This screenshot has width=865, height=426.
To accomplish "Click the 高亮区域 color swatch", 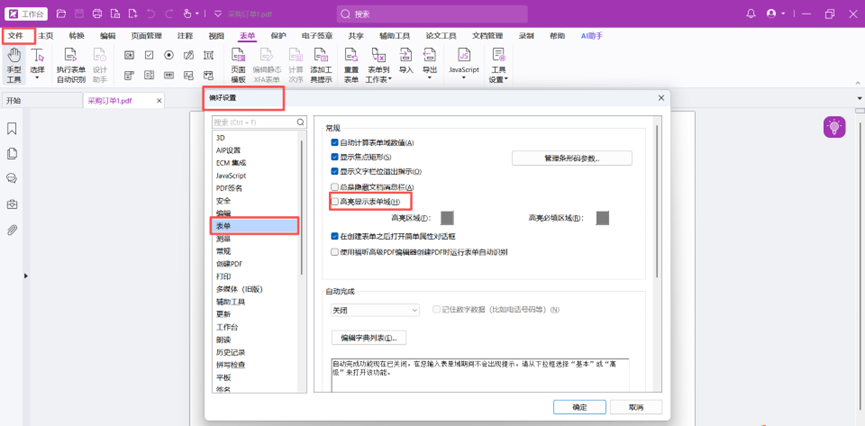I will [447, 218].
